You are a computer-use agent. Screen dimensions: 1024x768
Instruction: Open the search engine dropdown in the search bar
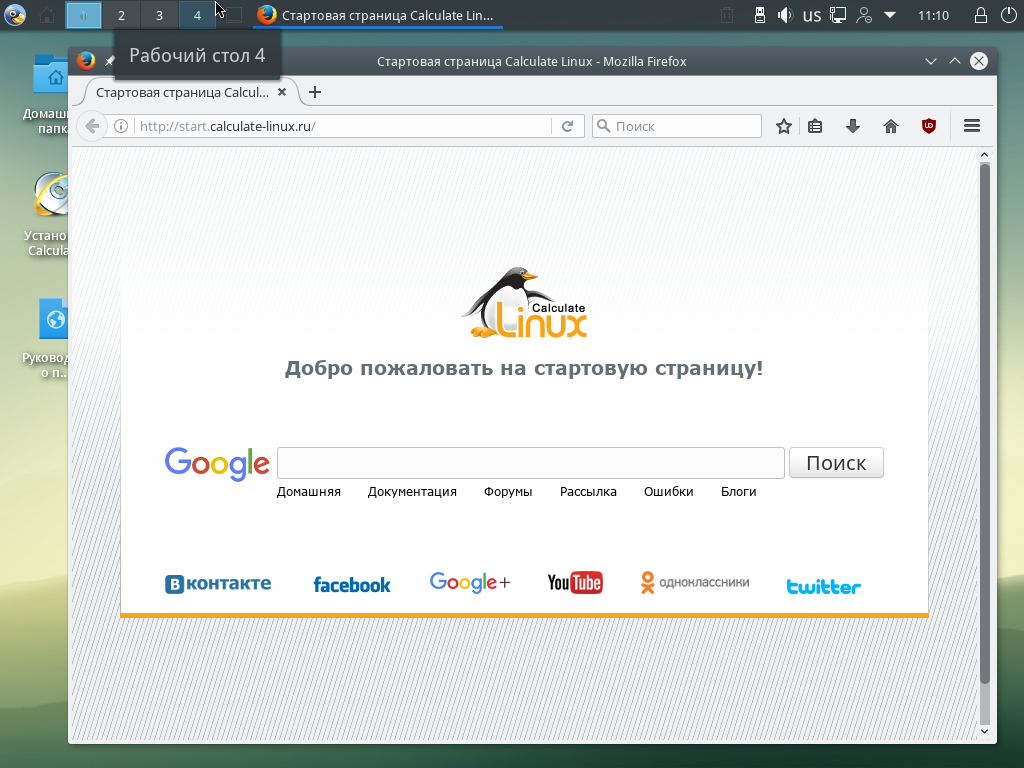(604, 126)
